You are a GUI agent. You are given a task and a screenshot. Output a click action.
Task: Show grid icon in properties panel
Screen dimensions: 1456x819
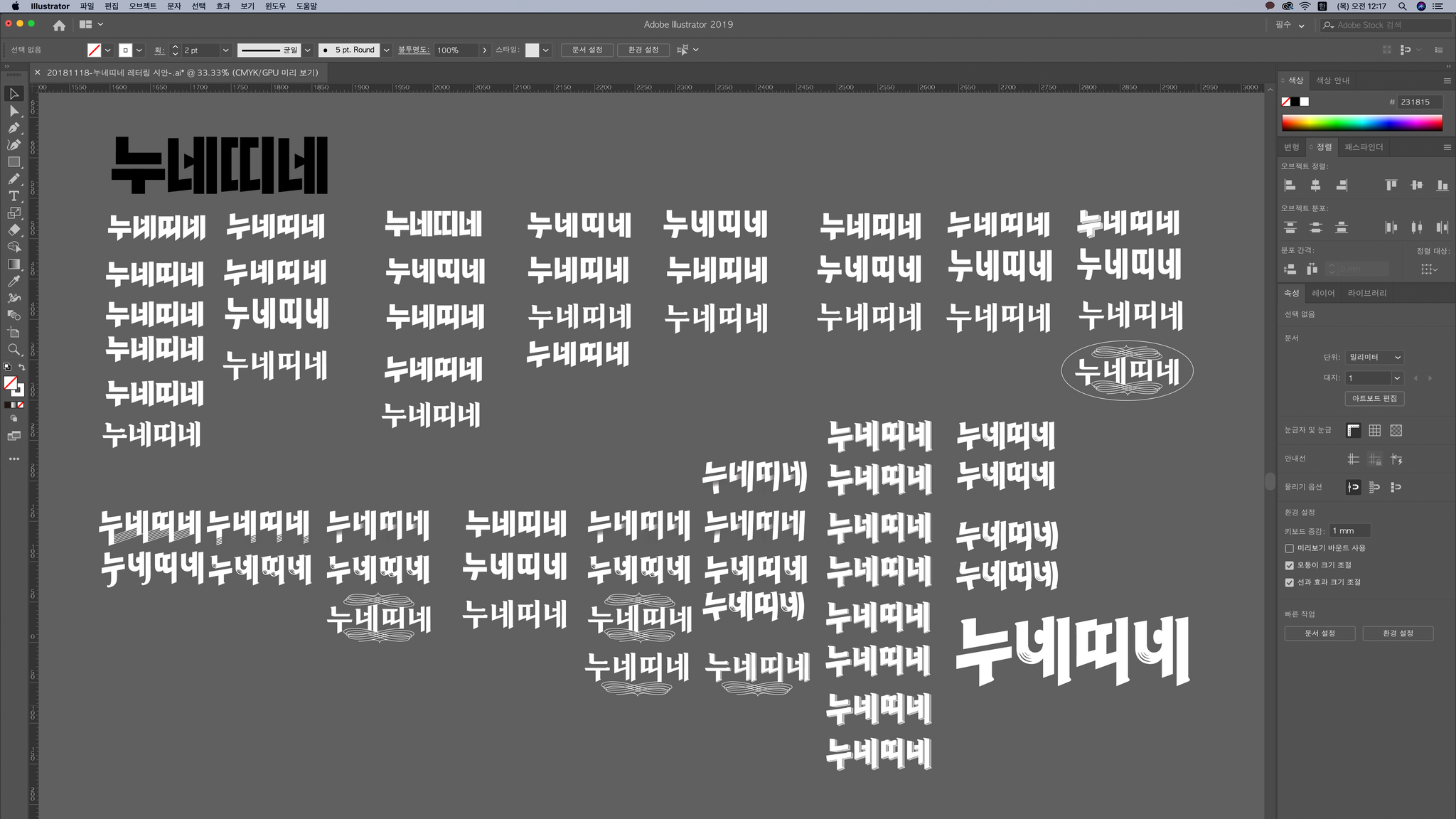[1375, 431]
